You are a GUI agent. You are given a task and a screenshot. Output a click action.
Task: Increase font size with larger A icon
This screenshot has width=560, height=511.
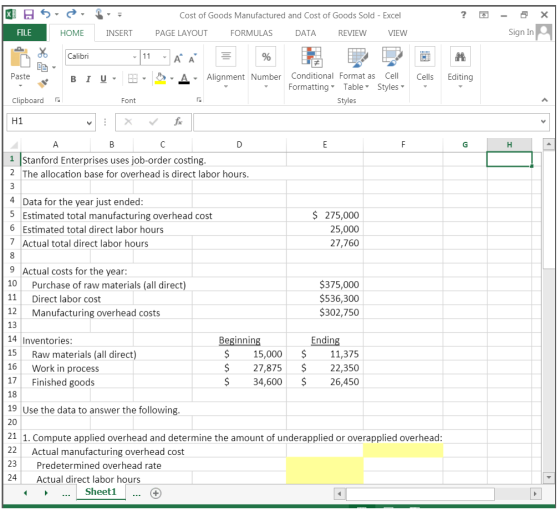(x=178, y=58)
